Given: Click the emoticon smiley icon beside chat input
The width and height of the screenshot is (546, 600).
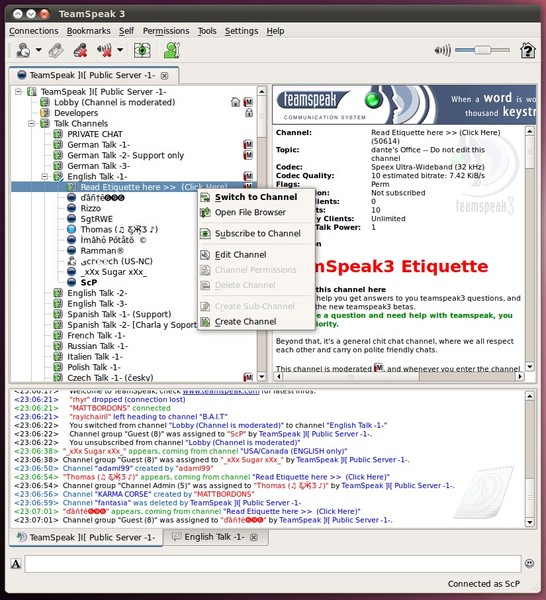Looking at the screenshot, I should [x=529, y=563].
